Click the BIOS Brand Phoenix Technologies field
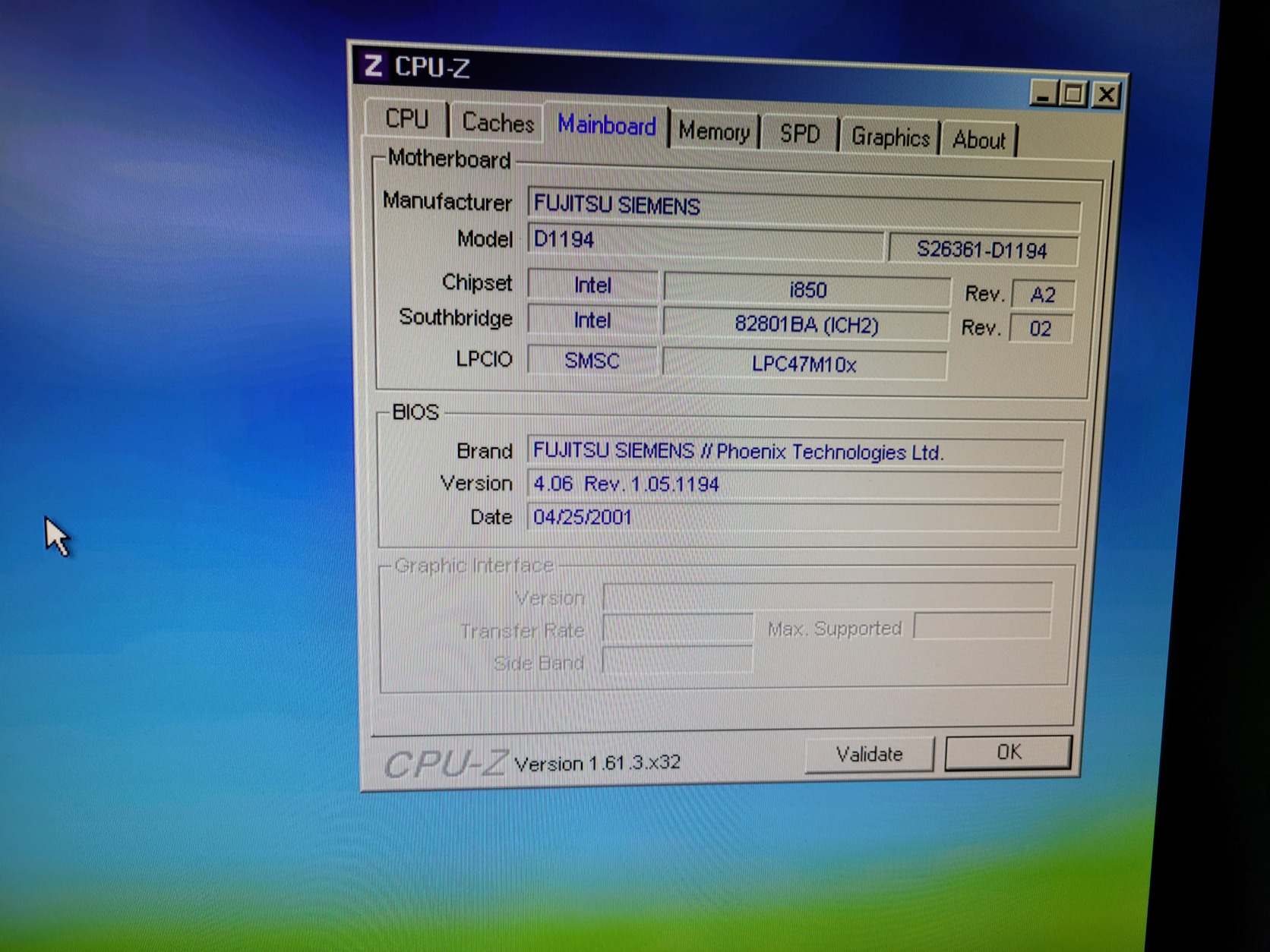Image resolution: width=1270 pixels, height=952 pixels. point(795,452)
